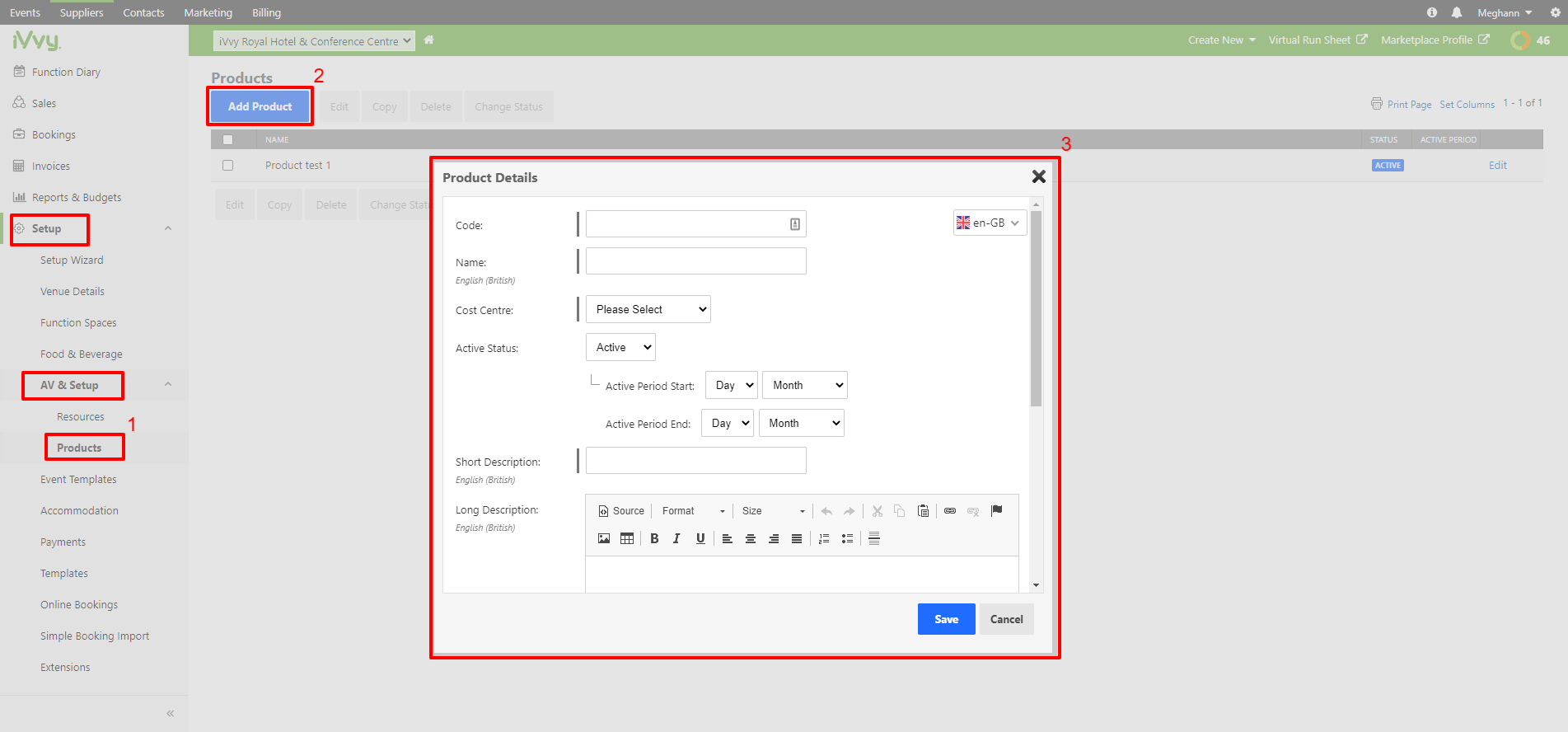1568x732 pixels.
Task: Open the Format dropdown in editor
Action: tap(694, 511)
